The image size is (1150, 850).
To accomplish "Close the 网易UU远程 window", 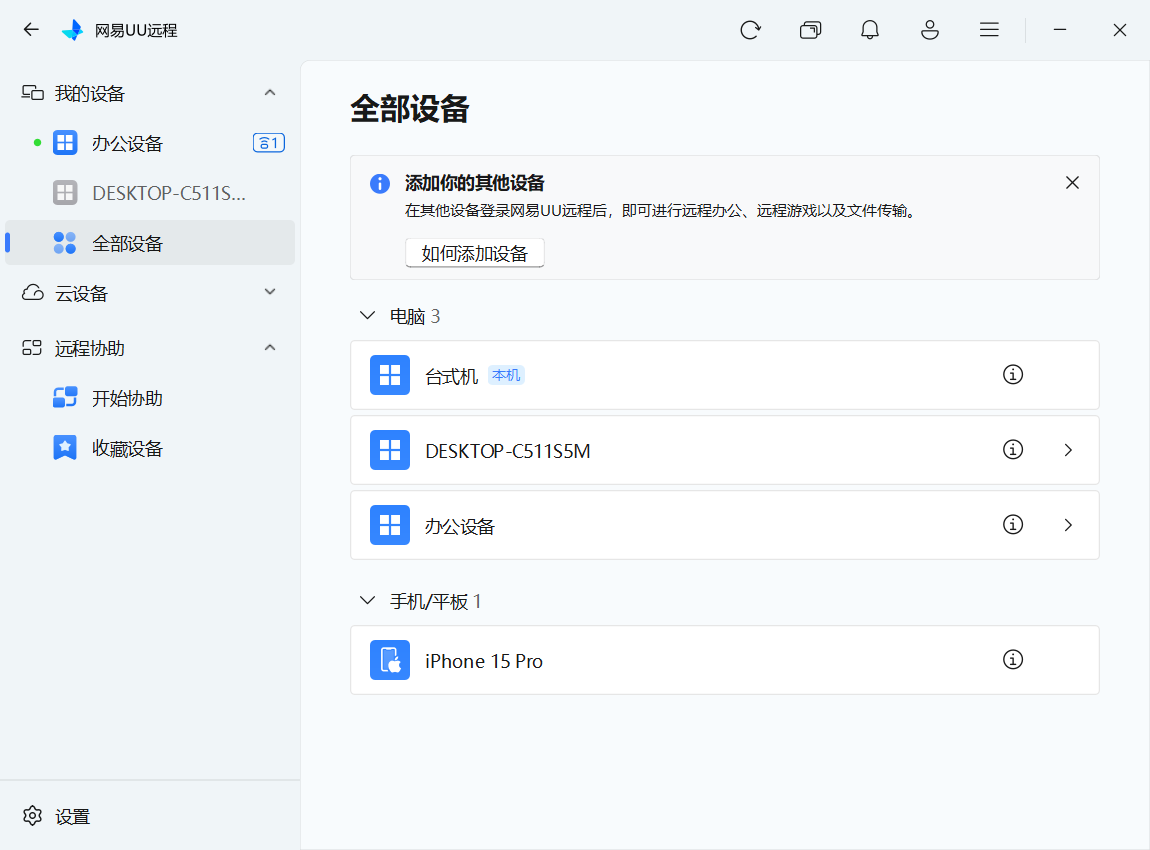I will coord(1120,30).
